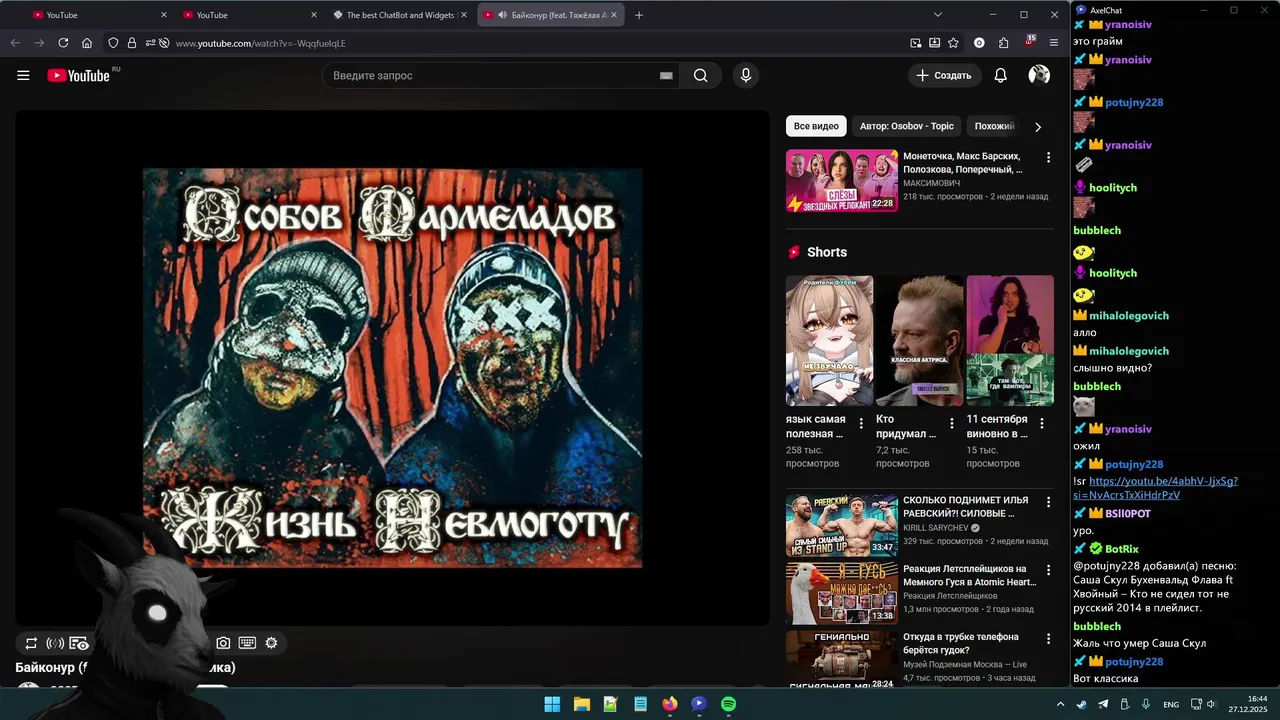Open the on-screen keyboard in the search box
Image resolution: width=1280 pixels, height=720 pixels.
click(666, 76)
